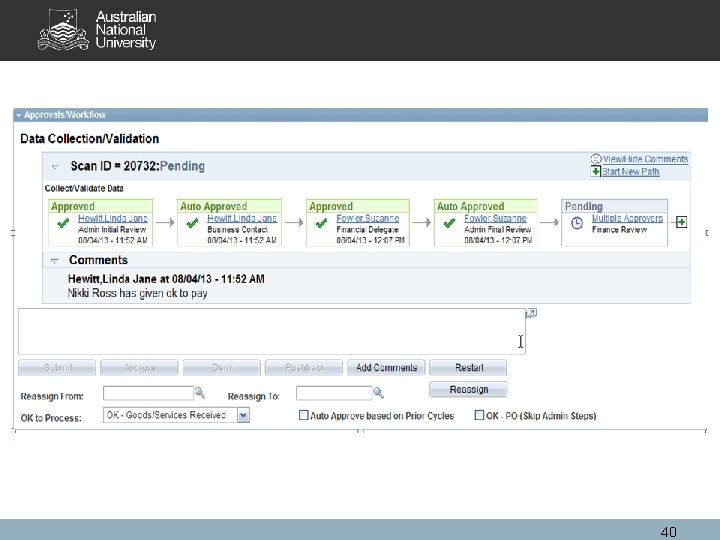720x540 pixels.
Task: Click the Reassign To input field
Action: 334,394
